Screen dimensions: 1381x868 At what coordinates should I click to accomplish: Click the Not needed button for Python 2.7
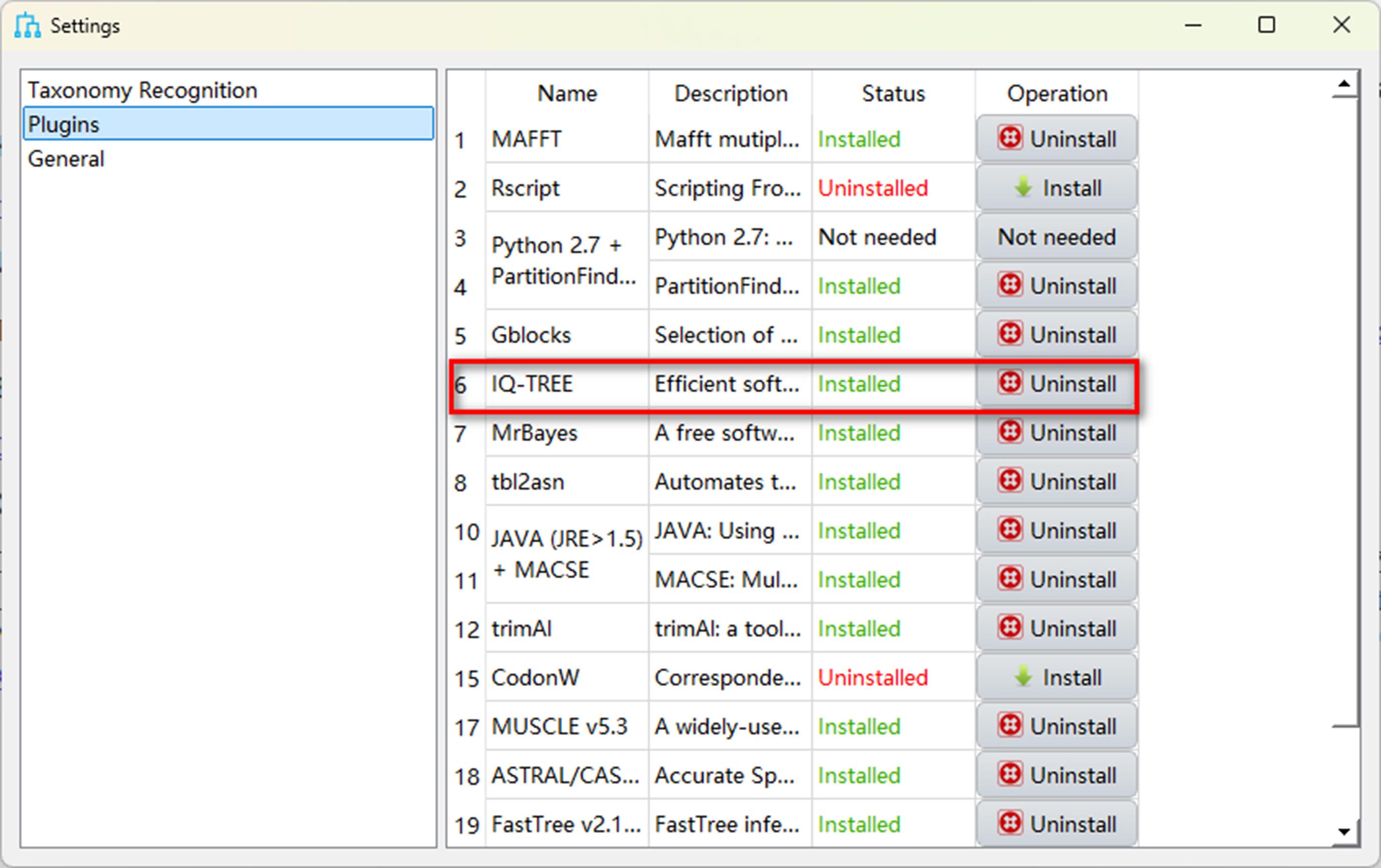click(x=1056, y=237)
